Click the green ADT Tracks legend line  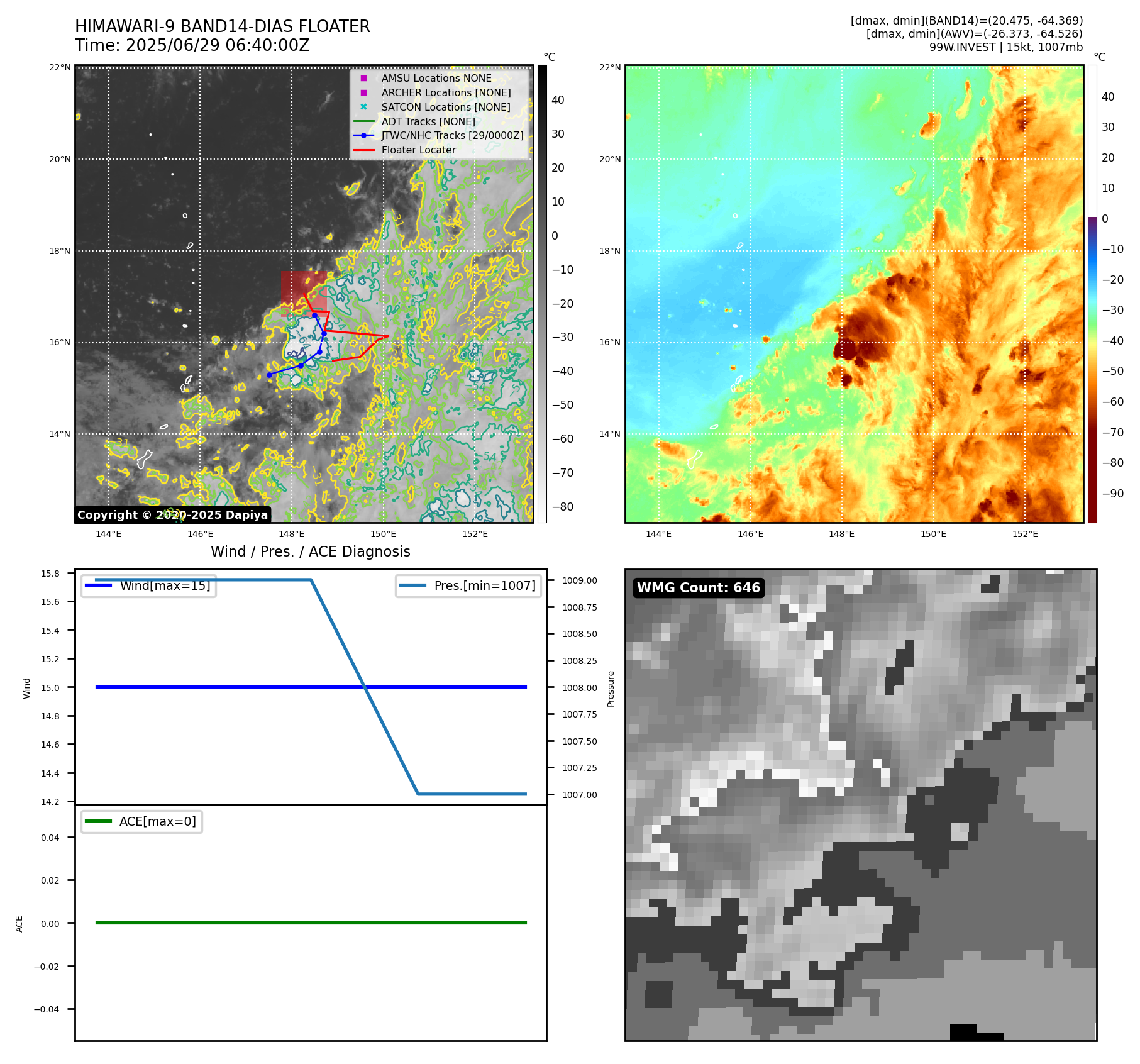point(364,121)
